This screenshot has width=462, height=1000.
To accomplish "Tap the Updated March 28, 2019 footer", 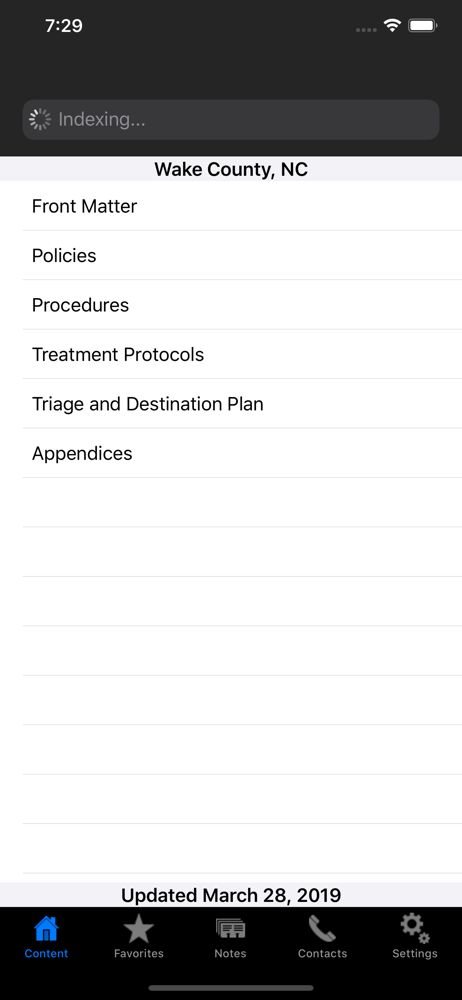I will tap(231, 895).
